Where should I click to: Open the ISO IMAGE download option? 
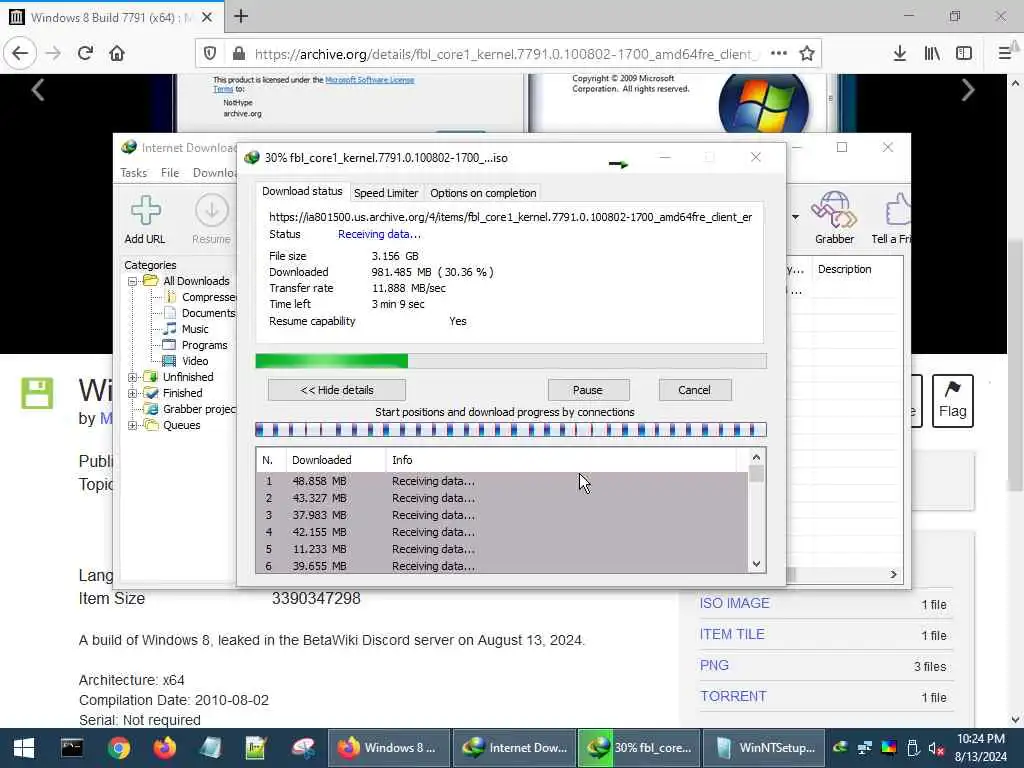(735, 603)
